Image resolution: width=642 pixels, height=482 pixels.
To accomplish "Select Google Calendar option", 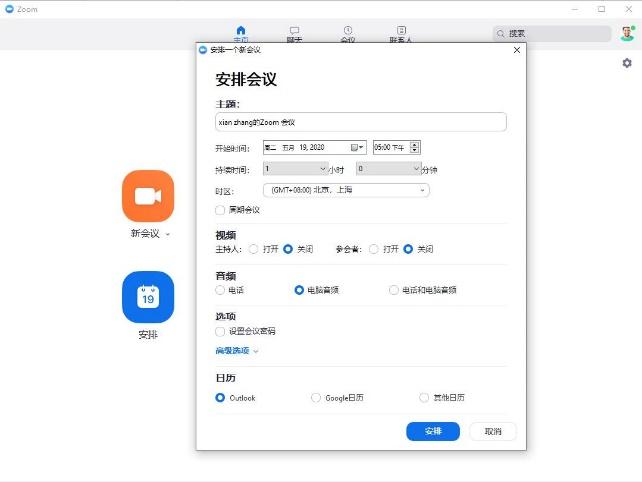I will [316, 398].
